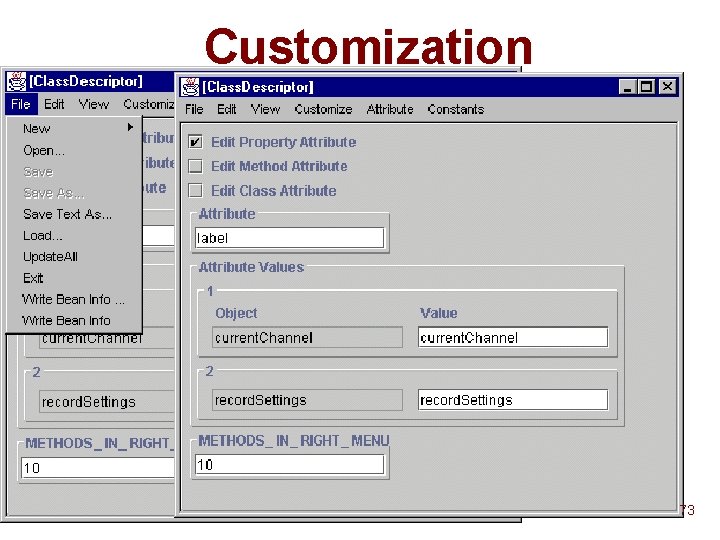Minimize the front ClassDescriptor window

(627, 87)
